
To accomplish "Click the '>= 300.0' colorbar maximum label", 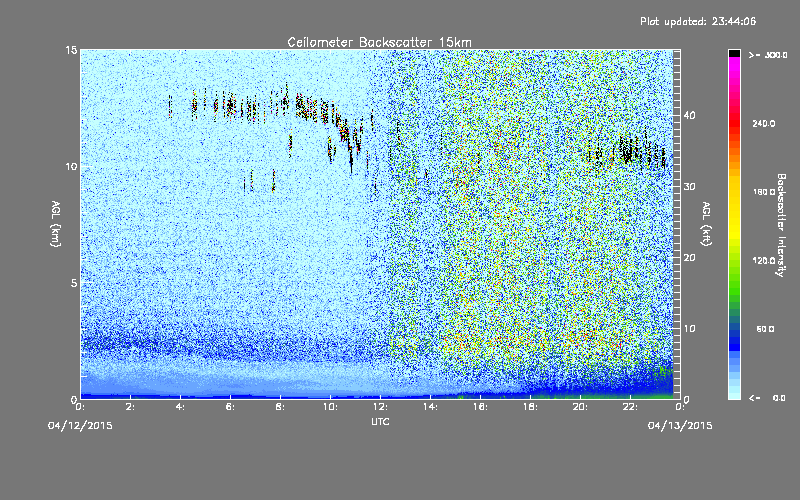I will (x=768, y=55).
